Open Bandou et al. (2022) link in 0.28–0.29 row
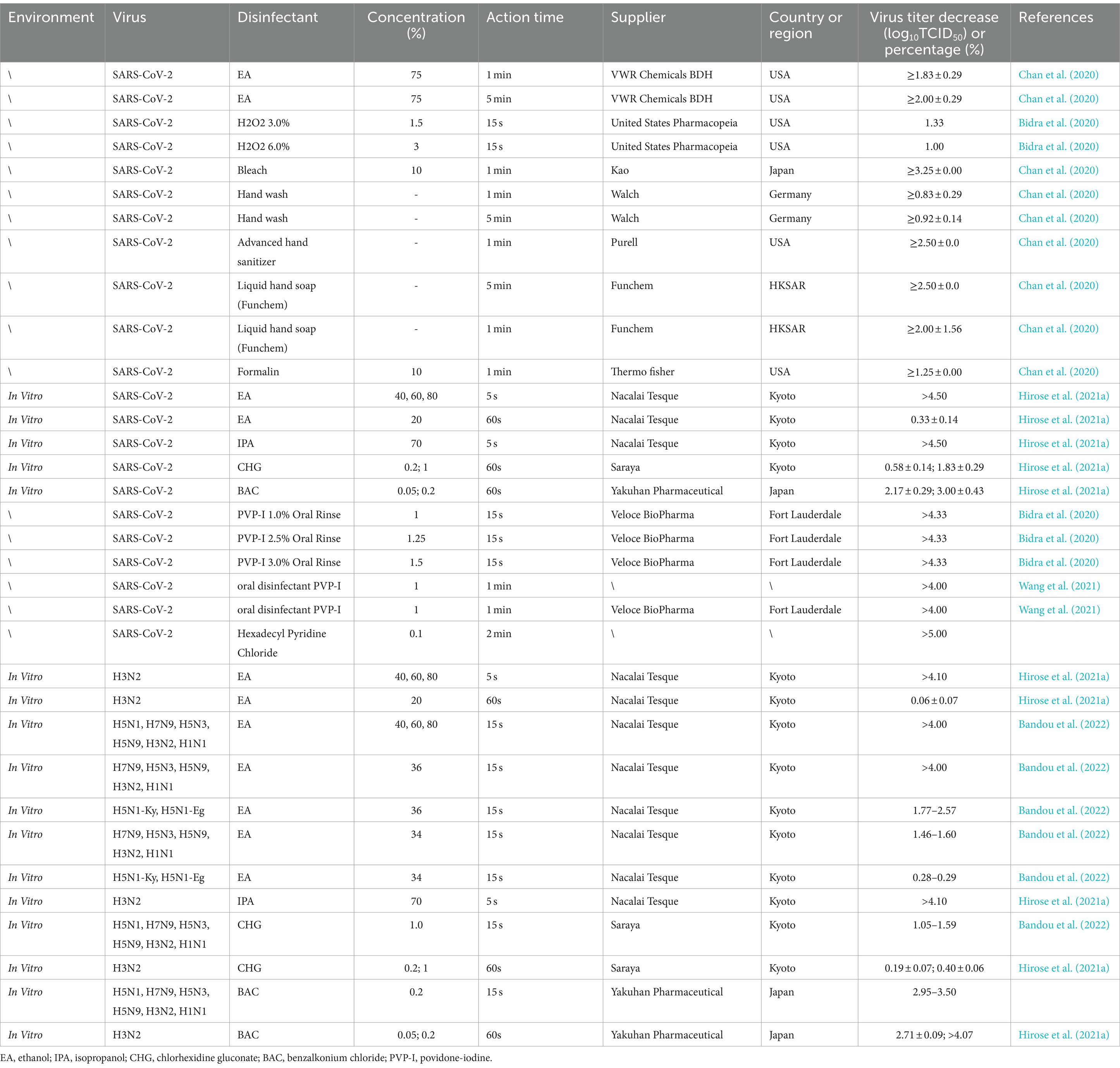Screen dimensions: 1120x1068 point(1063,878)
